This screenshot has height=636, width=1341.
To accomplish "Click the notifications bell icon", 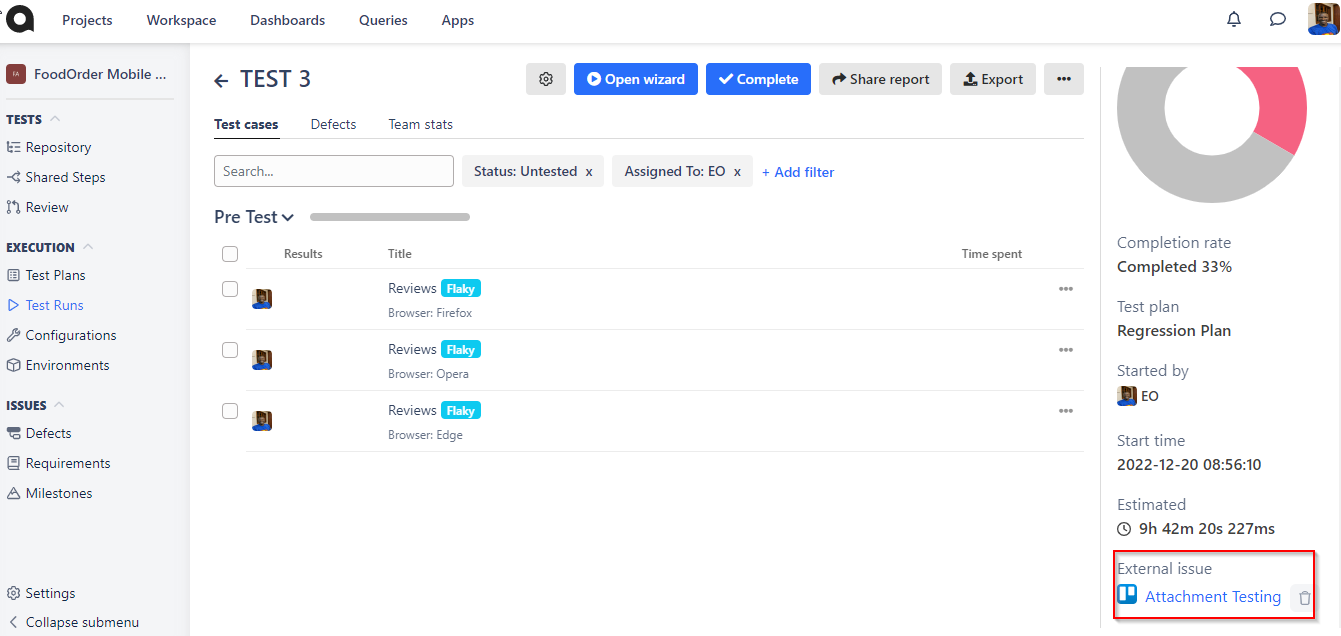I will [1234, 19].
